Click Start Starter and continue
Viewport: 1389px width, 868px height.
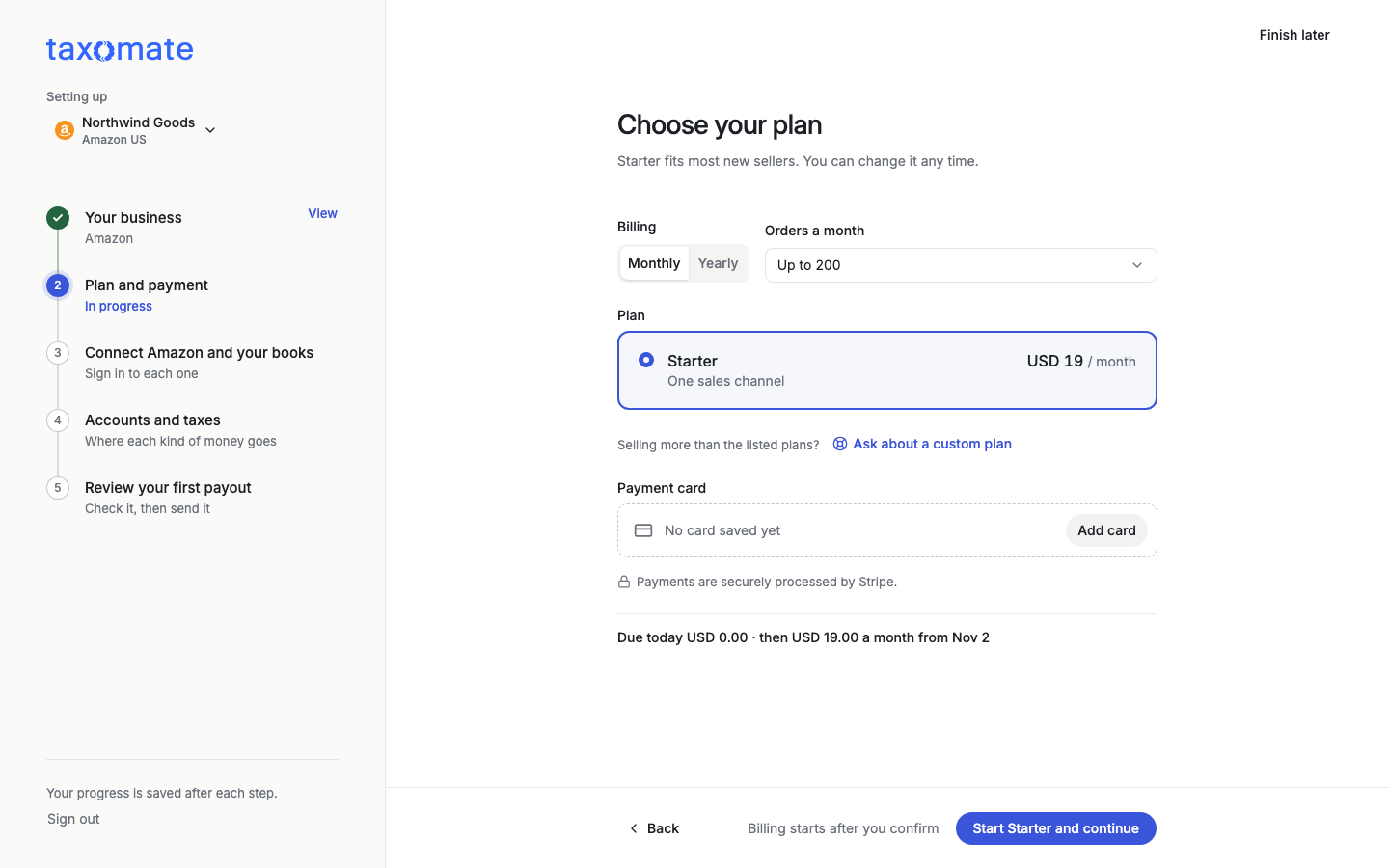click(1056, 828)
